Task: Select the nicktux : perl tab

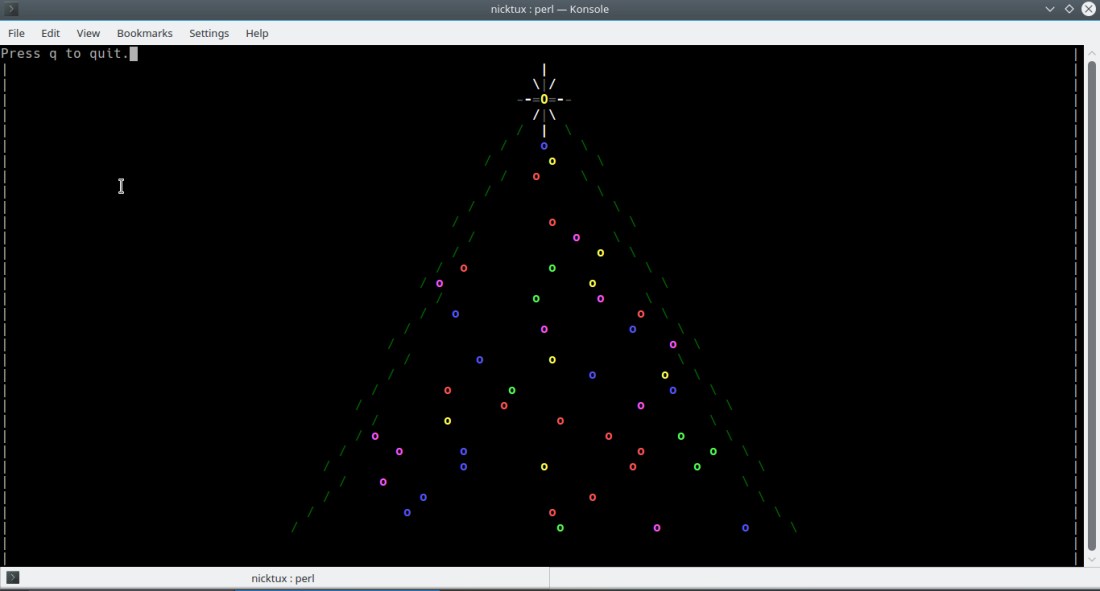Action: point(283,578)
